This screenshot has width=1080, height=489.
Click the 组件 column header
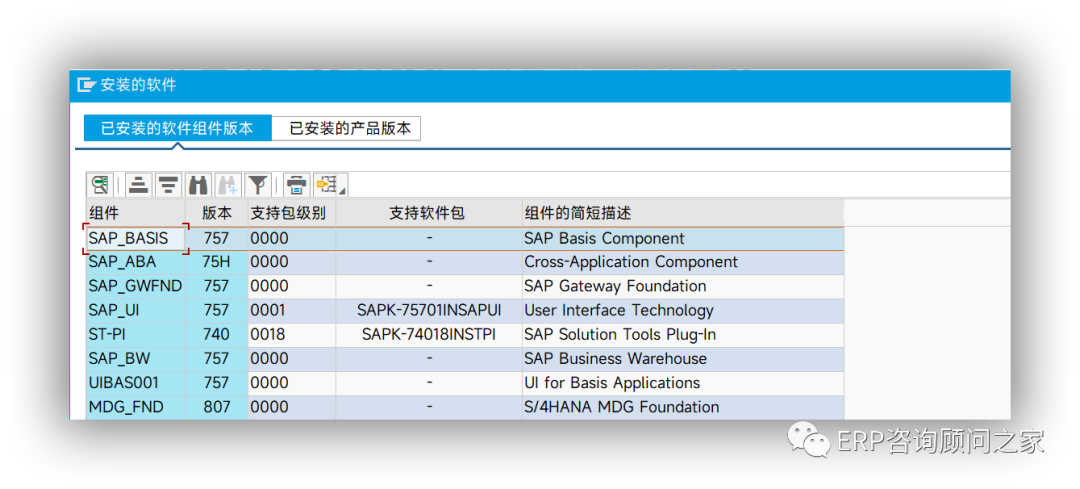(x=136, y=214)
